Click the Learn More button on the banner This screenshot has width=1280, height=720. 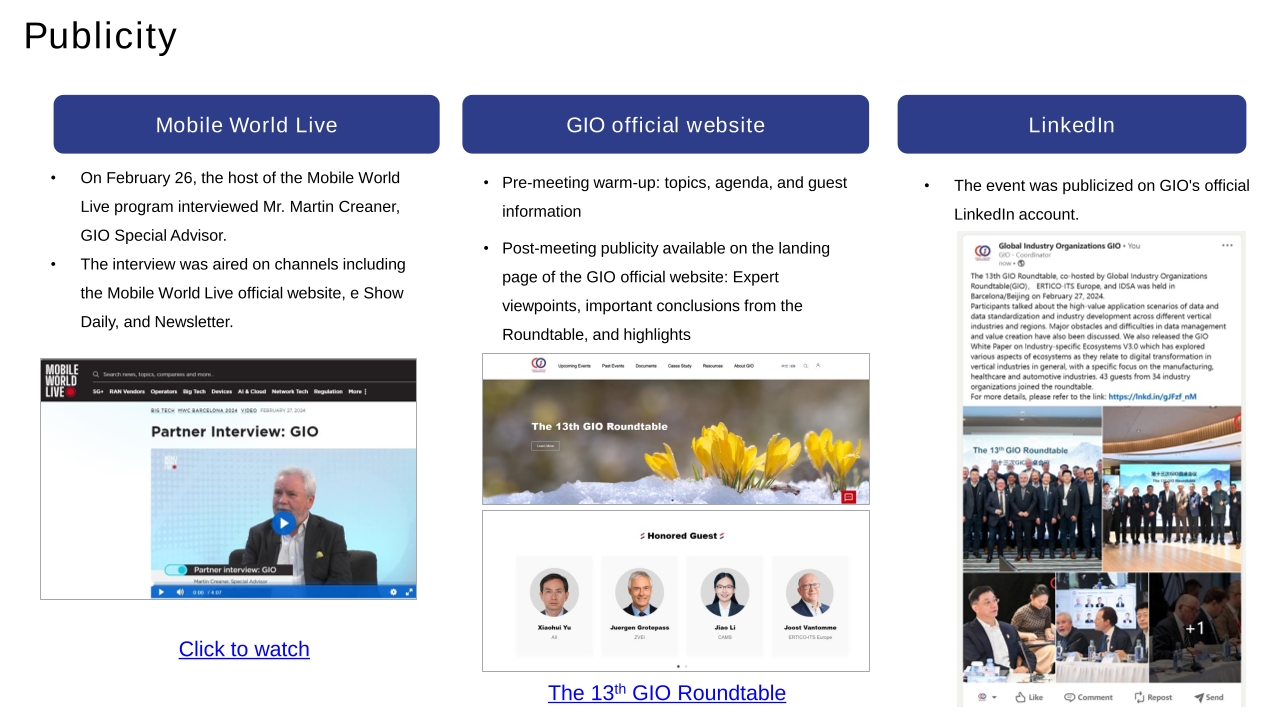pos(545,445)
